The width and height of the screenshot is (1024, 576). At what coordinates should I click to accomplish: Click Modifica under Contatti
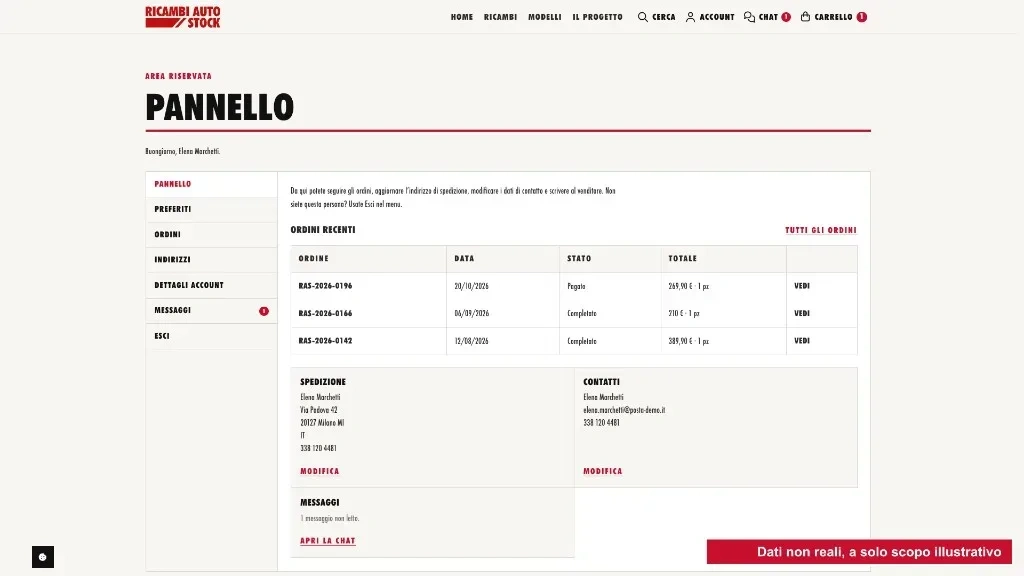(x=603, y=472)
